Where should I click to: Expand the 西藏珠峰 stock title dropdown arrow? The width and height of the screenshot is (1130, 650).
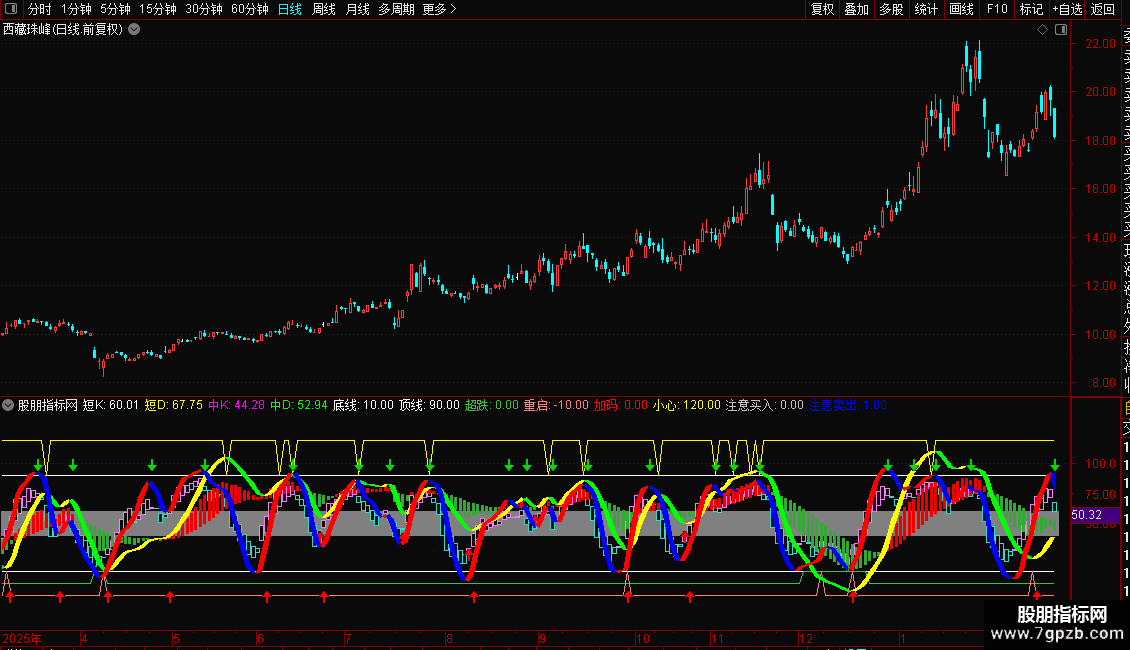(x=134, y=29)
